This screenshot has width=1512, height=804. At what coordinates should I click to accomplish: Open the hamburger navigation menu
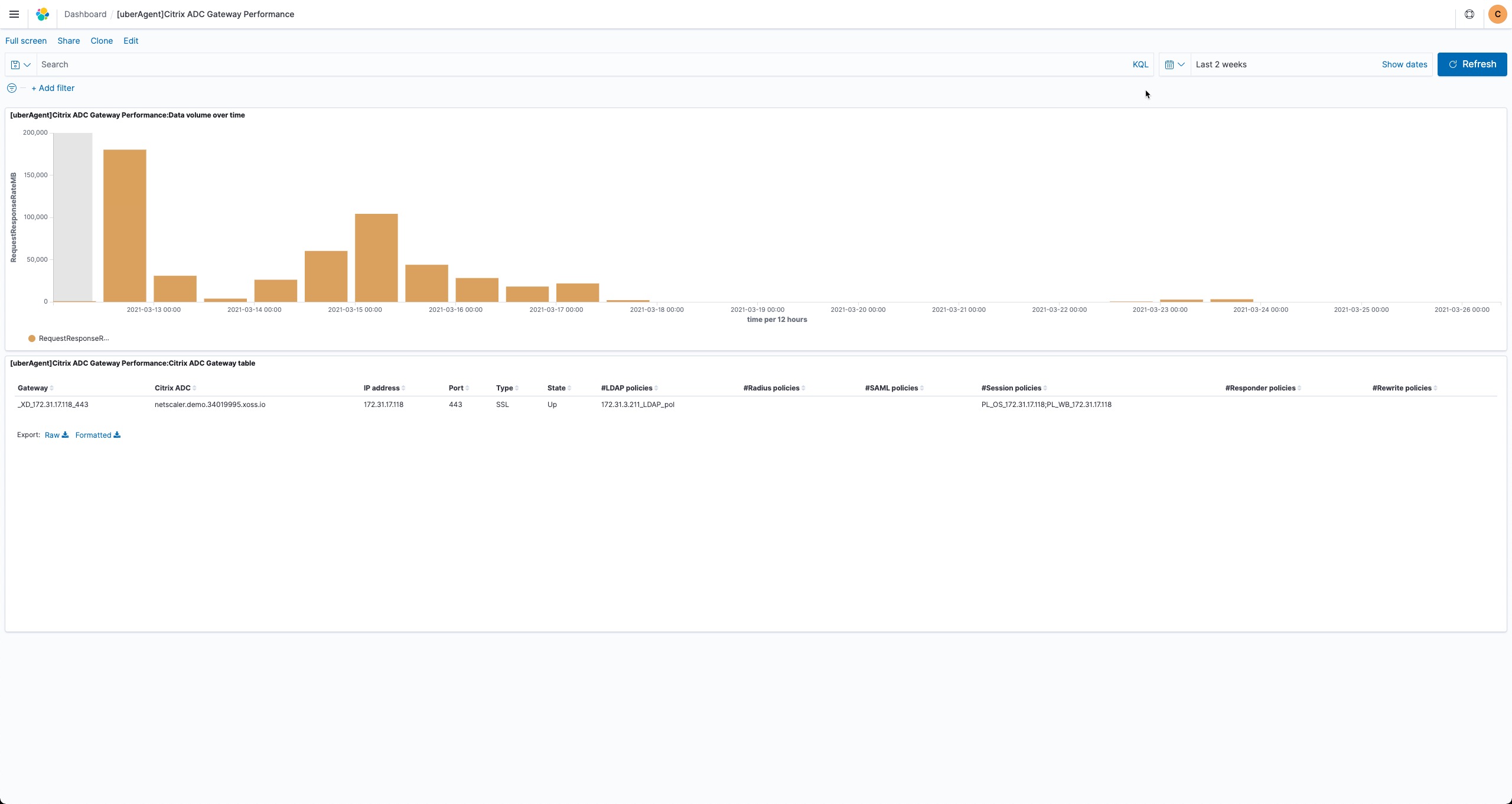click(x=14, y=14)
